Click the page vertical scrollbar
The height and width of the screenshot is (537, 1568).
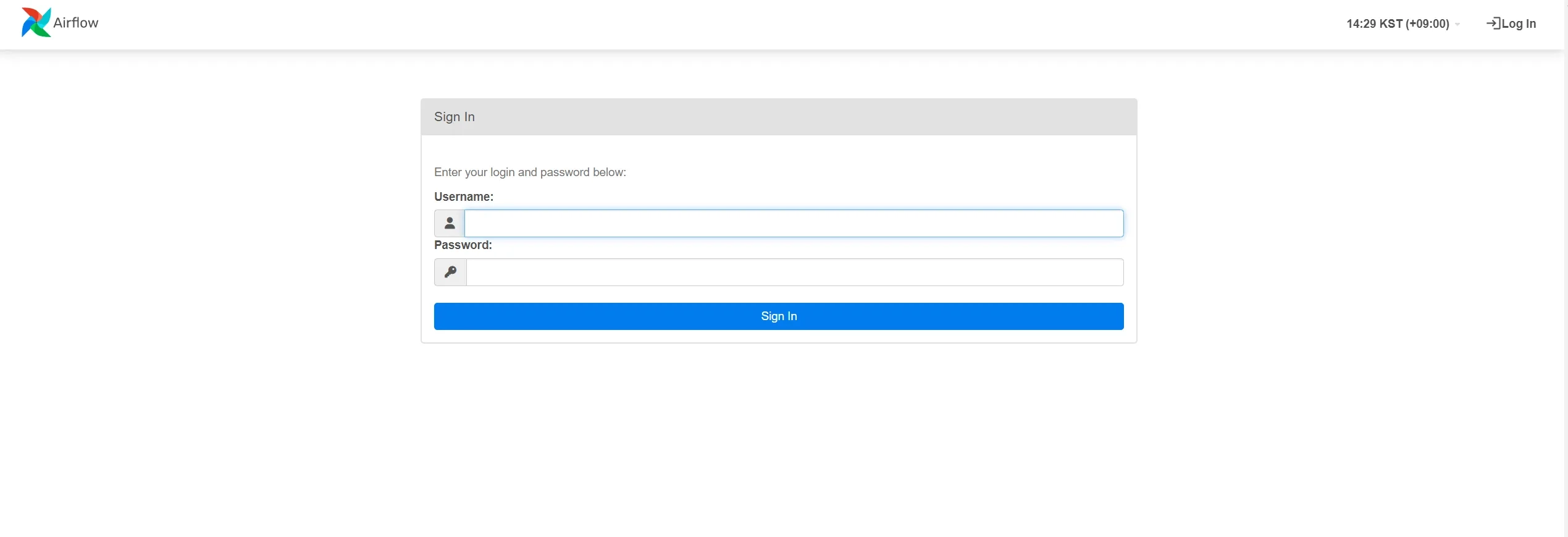pos(1566,268)
